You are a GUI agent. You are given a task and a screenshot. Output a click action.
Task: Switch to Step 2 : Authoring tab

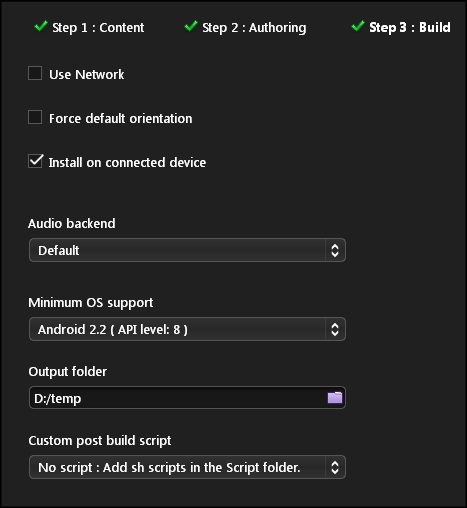click(x=254, y=28)
